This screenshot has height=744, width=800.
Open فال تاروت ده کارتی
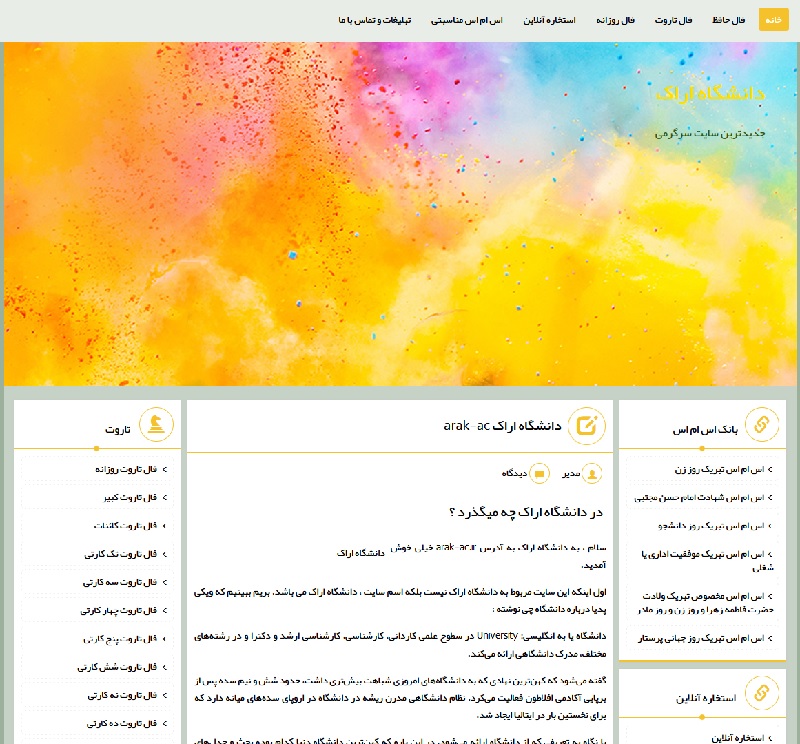[121, 724]
